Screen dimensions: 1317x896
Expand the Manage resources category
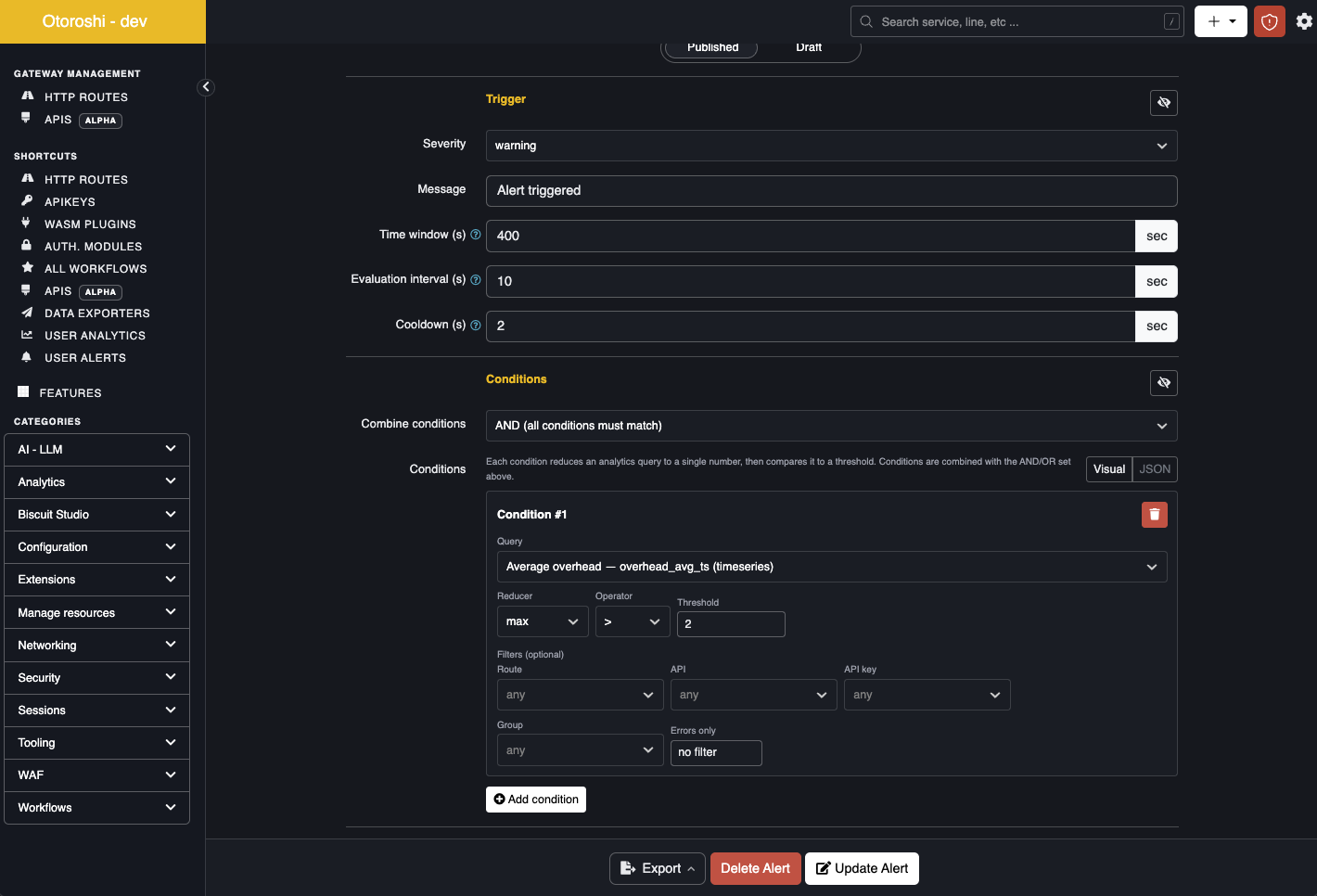(97, 613)
